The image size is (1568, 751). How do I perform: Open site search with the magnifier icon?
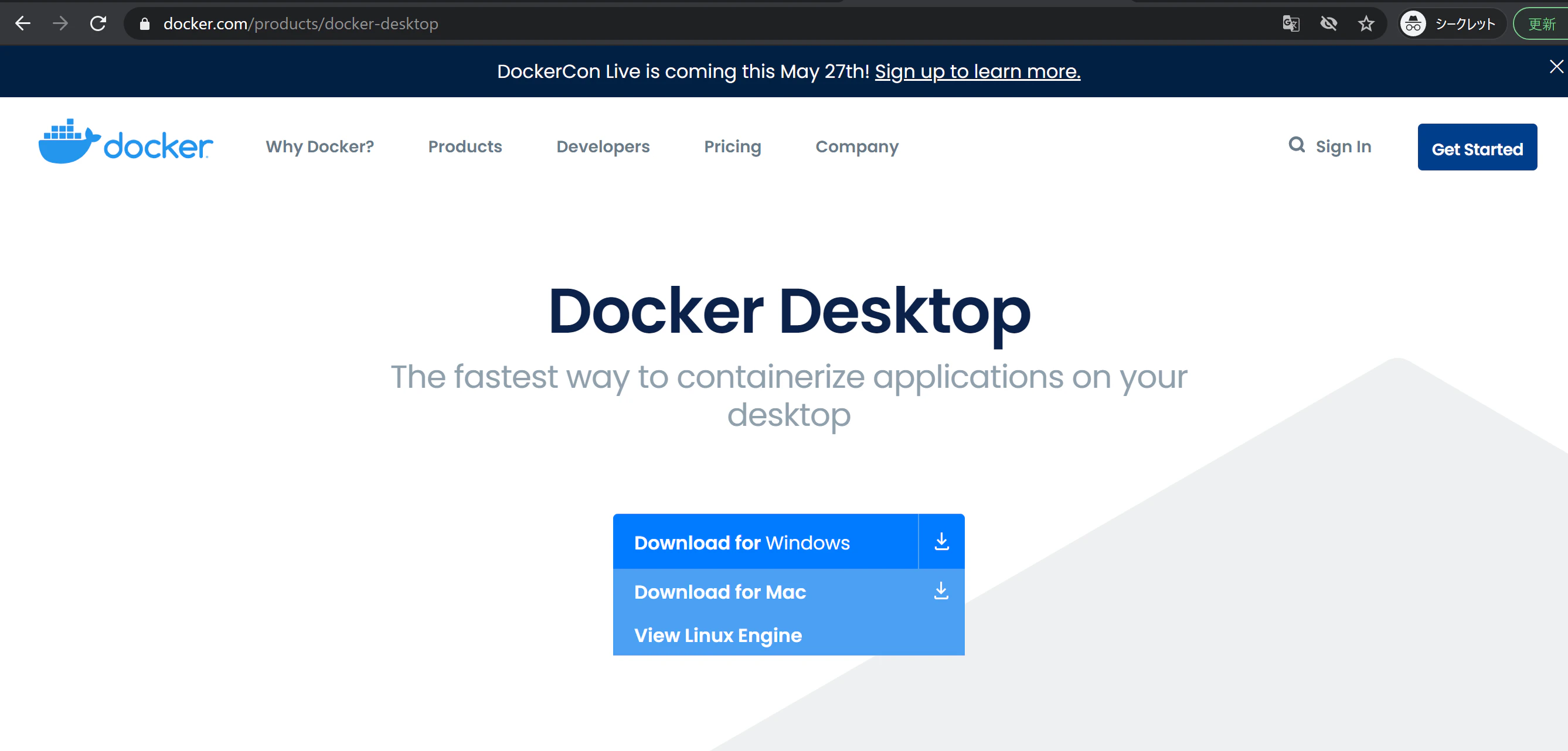(1297, 145)
